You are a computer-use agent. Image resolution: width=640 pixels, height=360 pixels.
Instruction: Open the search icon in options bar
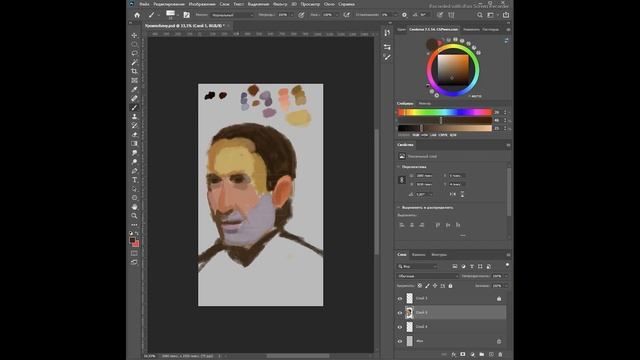[x=480, y=15]
